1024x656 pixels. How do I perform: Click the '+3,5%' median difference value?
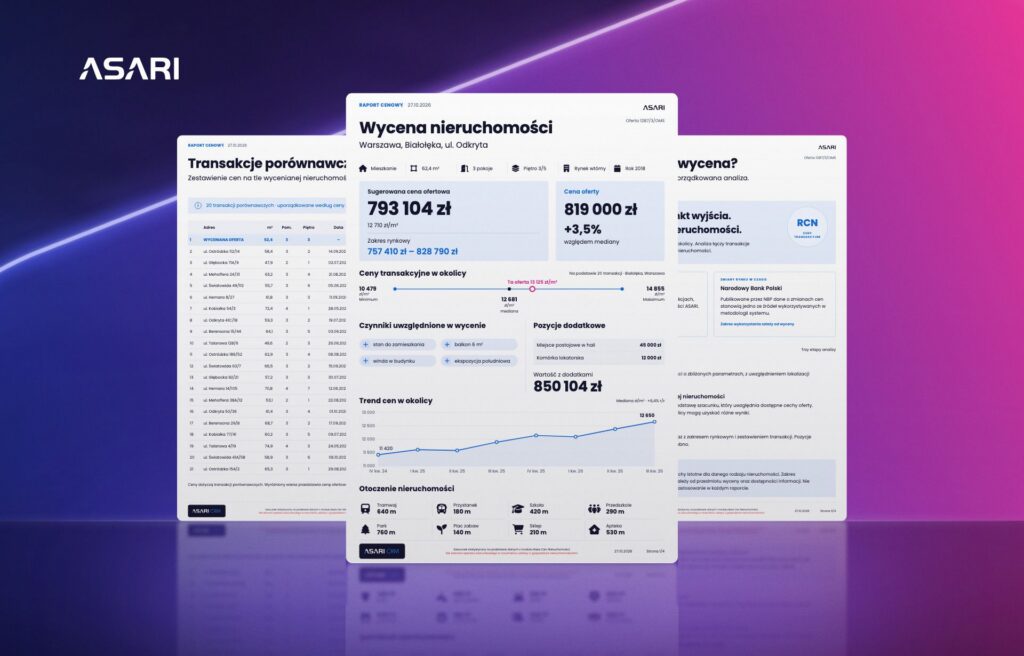point(583,229)
